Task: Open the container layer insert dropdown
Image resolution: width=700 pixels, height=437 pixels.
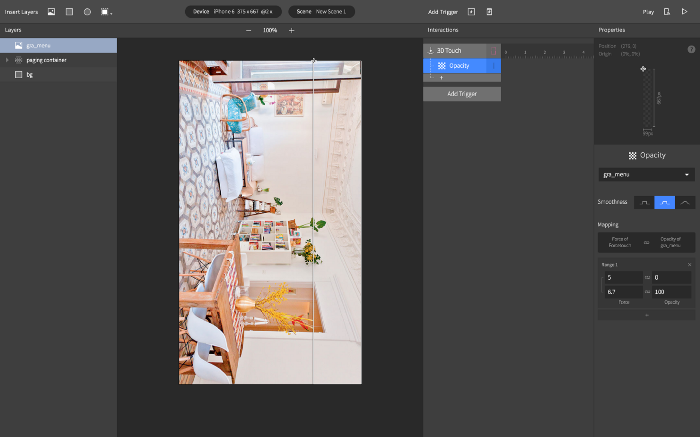Action: pyautogui.click(x=106, y=12)
